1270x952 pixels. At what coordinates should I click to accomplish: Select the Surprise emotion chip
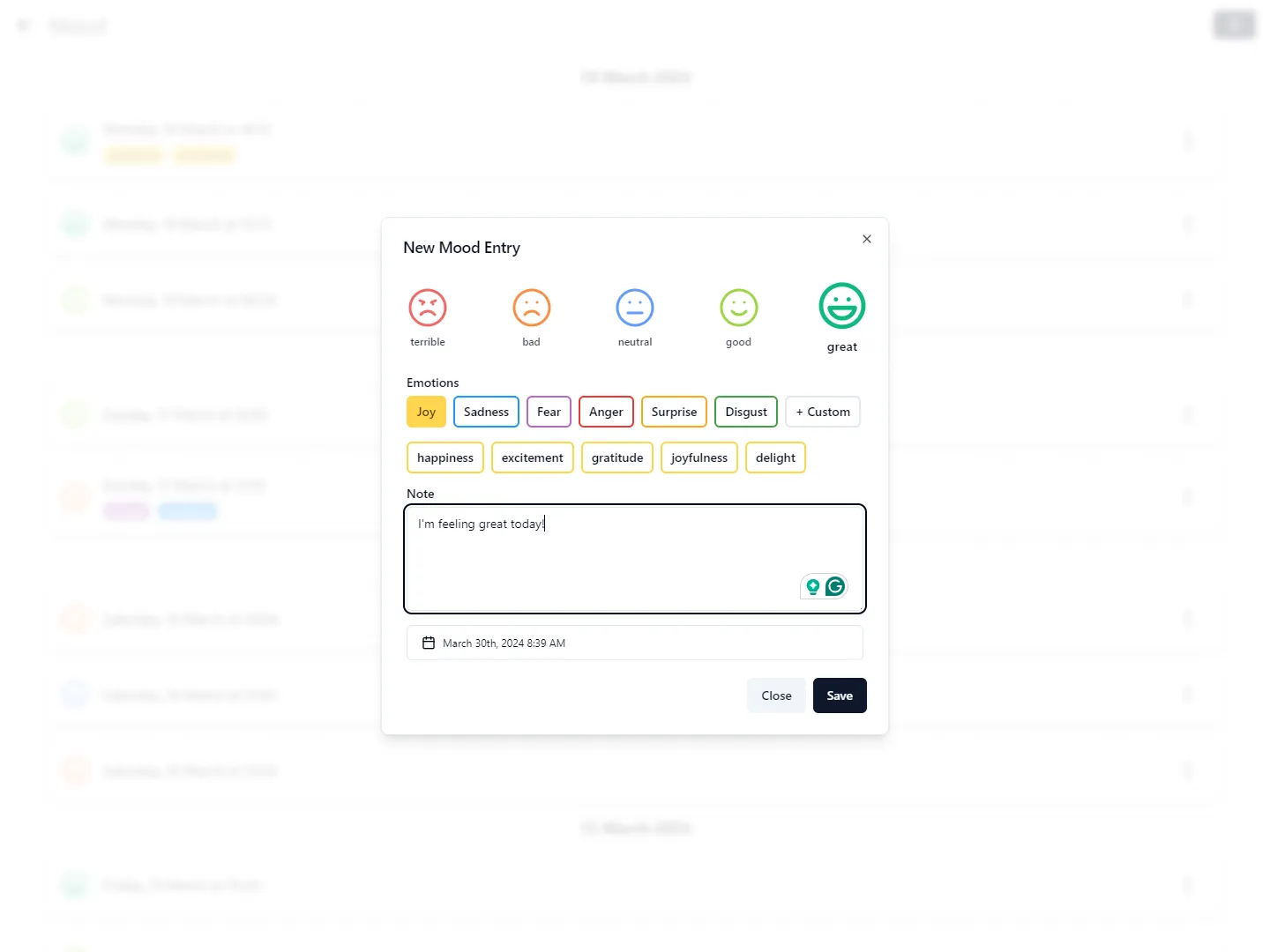point(674,412)
